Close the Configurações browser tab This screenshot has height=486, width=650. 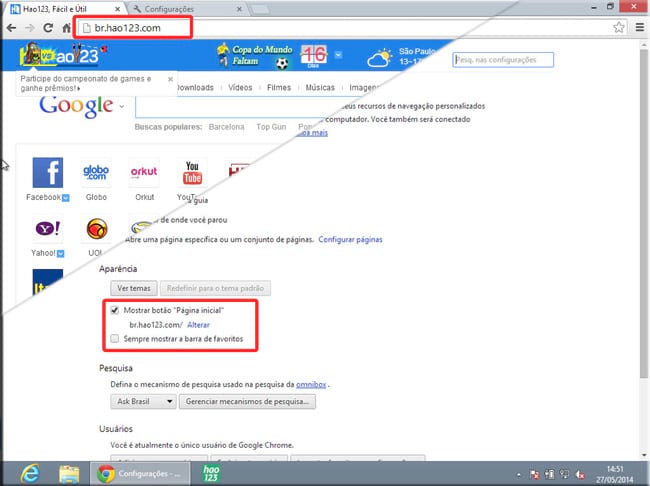pyautogui.click(x=239, y=9)
